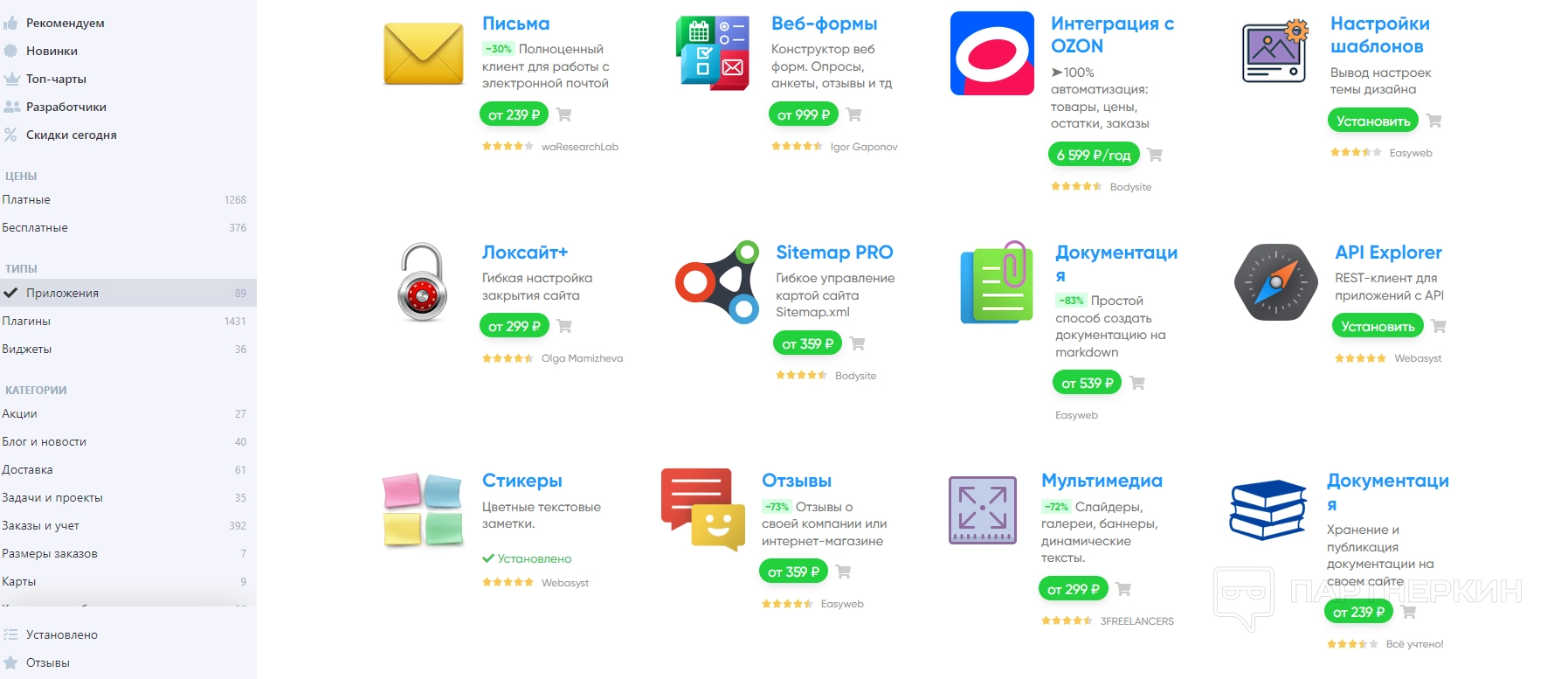Open the OZON integration app icon
The image size is (1568, 679).
pos(992,53)
